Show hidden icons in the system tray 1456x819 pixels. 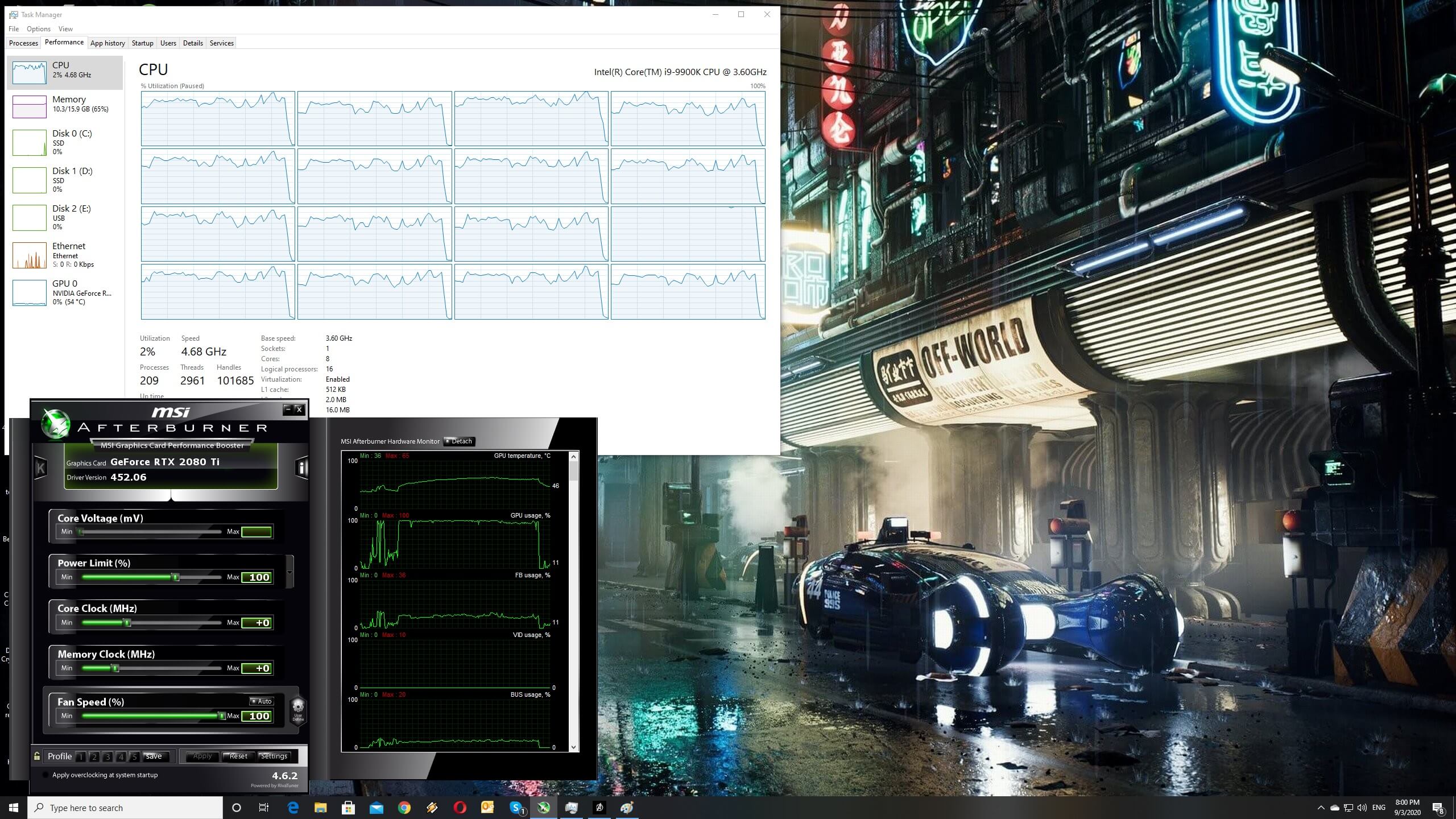point(1321,808)
